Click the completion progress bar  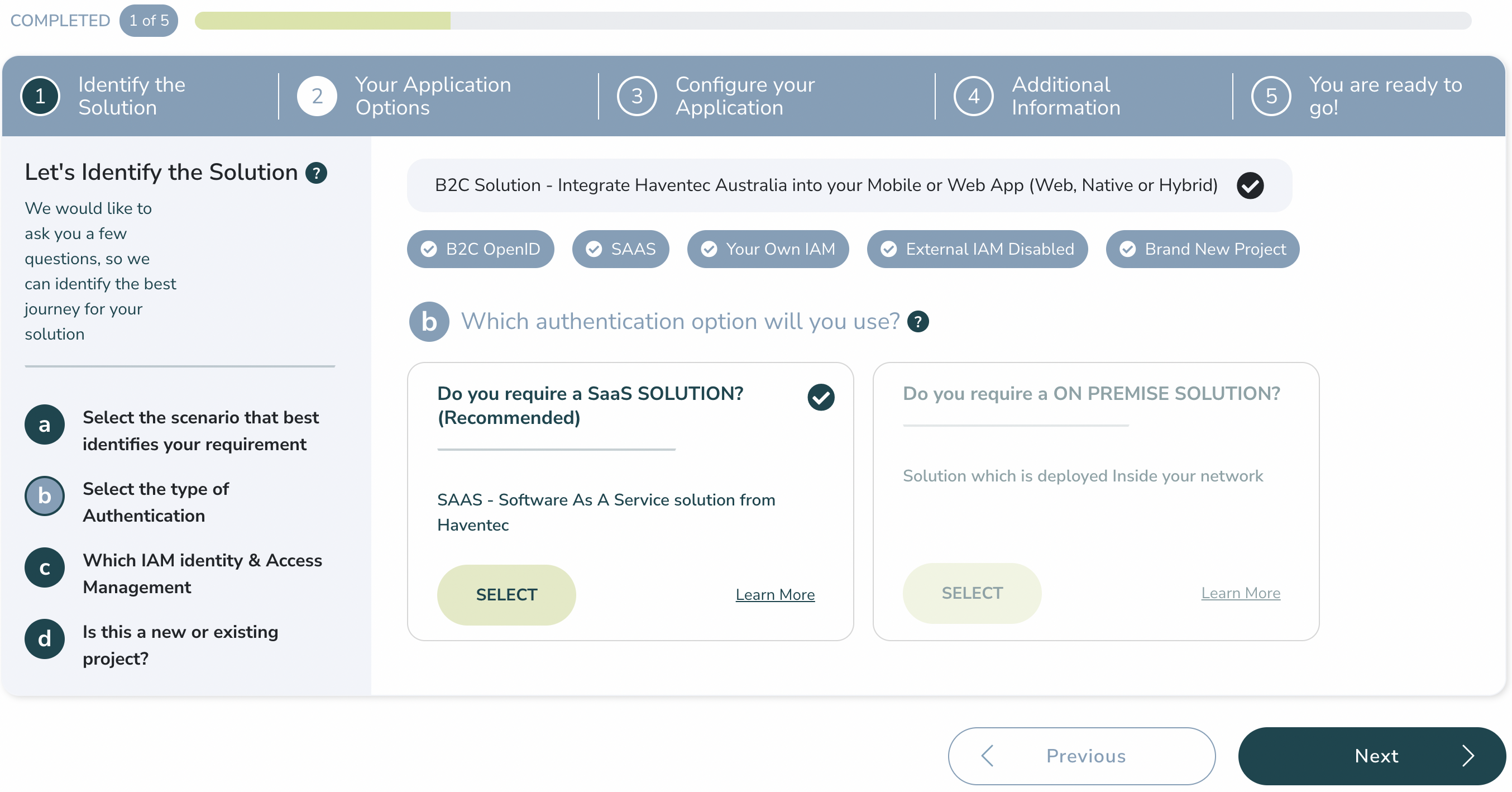coord(832,21)
